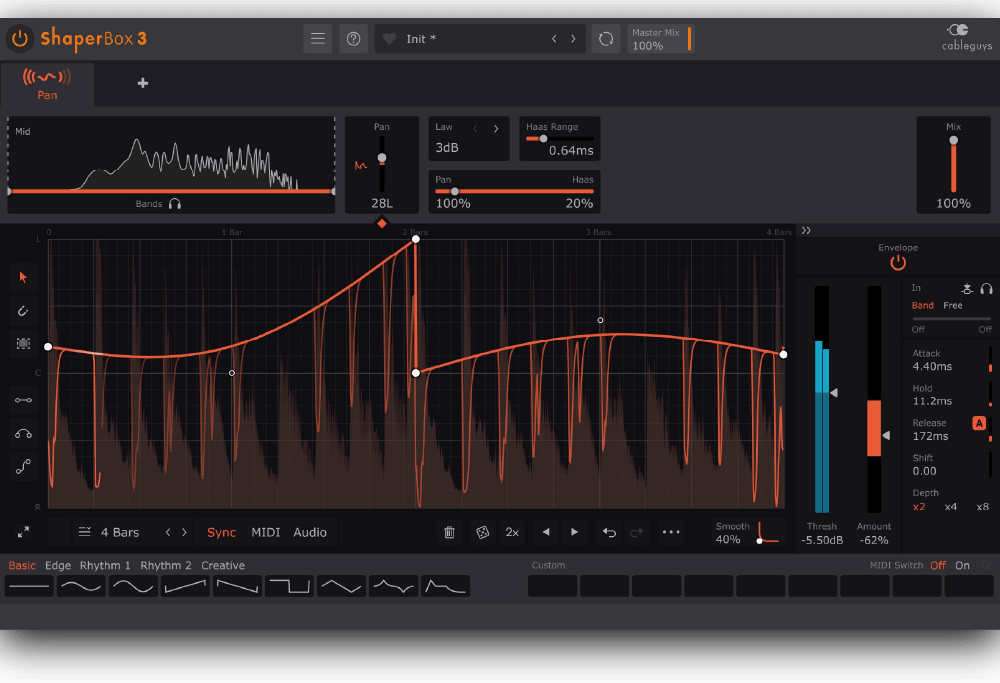Set envelope Depth to x8

(982, 507)
